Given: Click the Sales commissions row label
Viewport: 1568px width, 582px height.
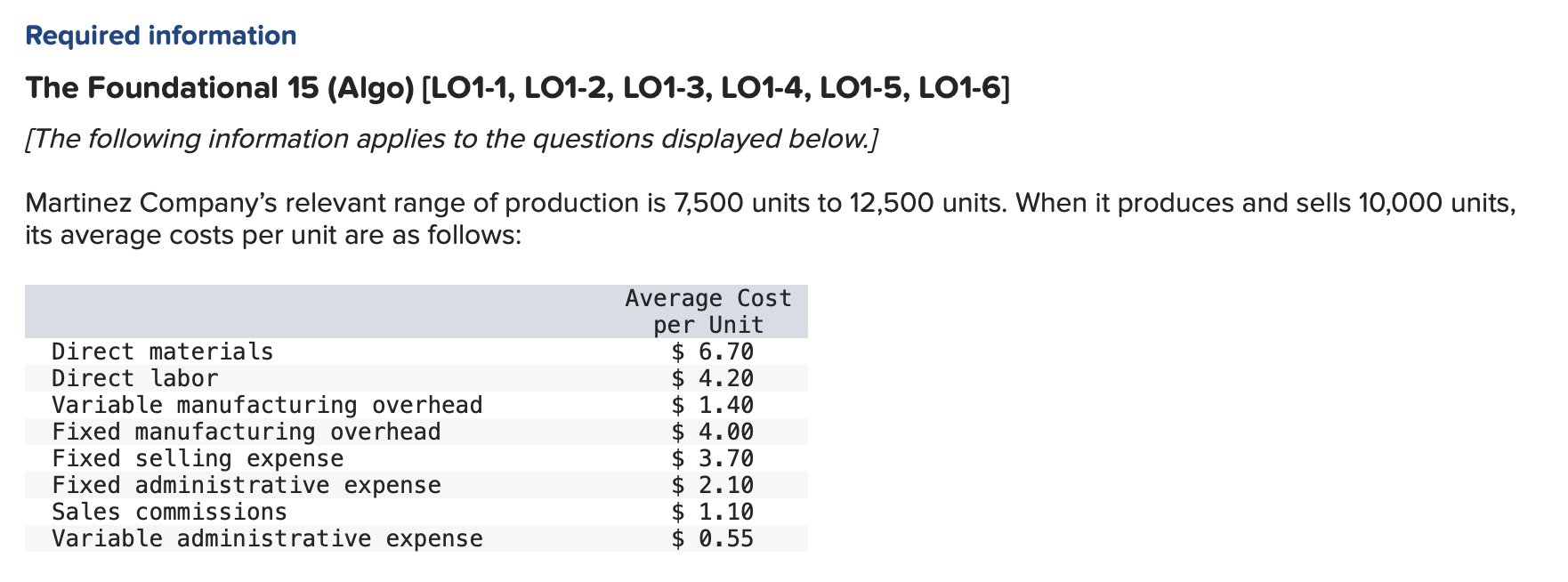Looking at the screenshot, I should (170, 512).
